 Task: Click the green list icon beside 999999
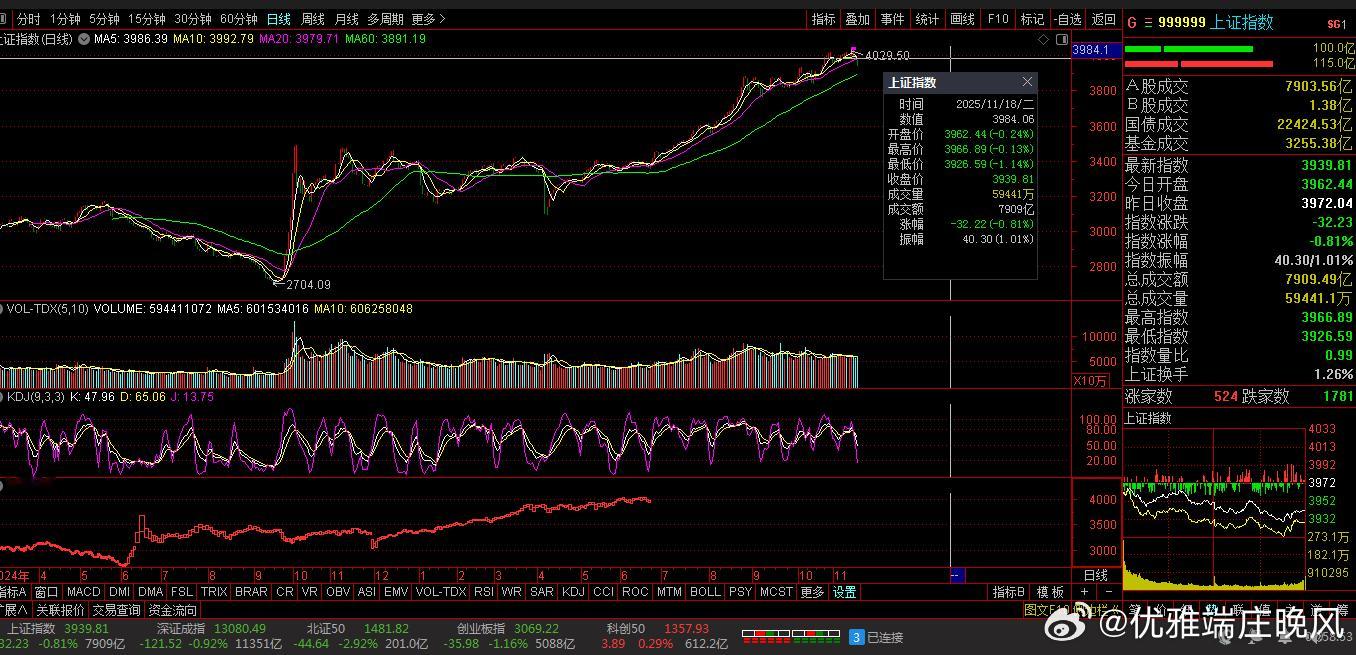coord(1149,22)
